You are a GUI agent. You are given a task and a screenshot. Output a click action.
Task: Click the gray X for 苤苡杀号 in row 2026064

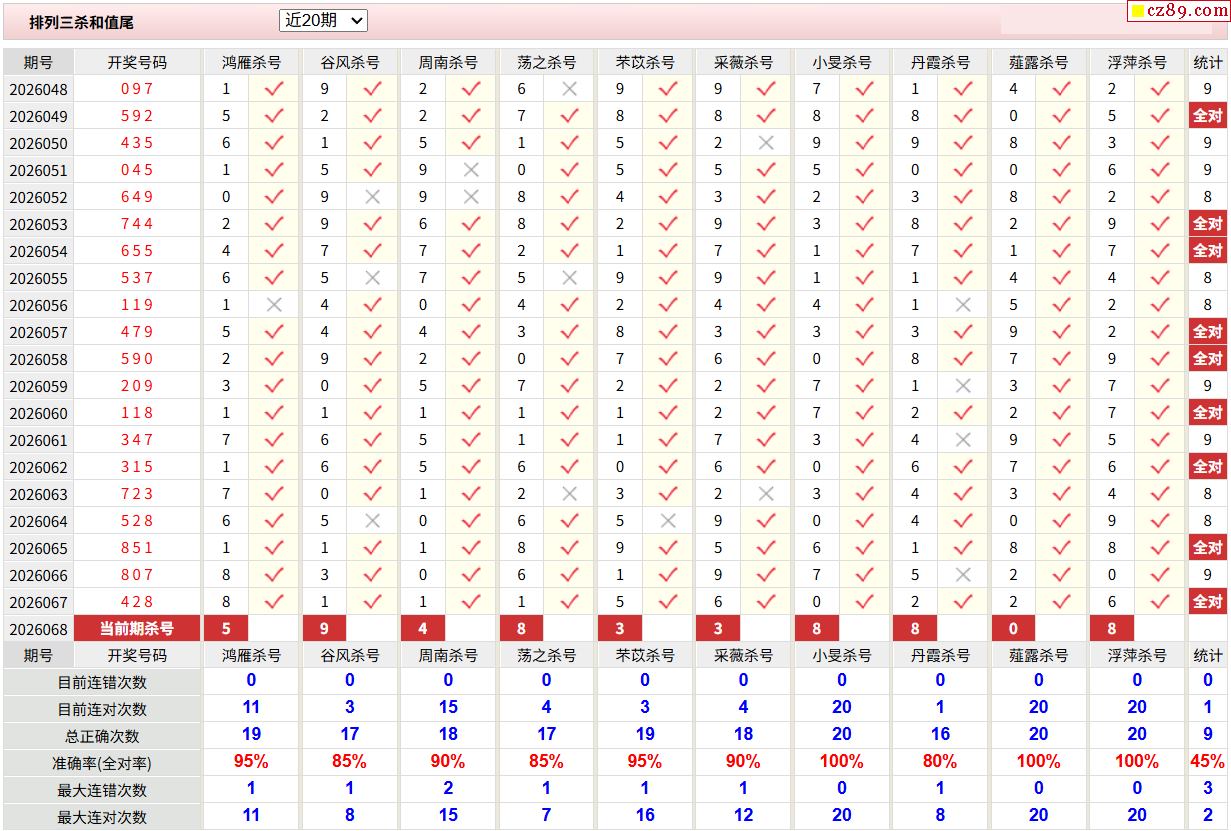[668, 521]
